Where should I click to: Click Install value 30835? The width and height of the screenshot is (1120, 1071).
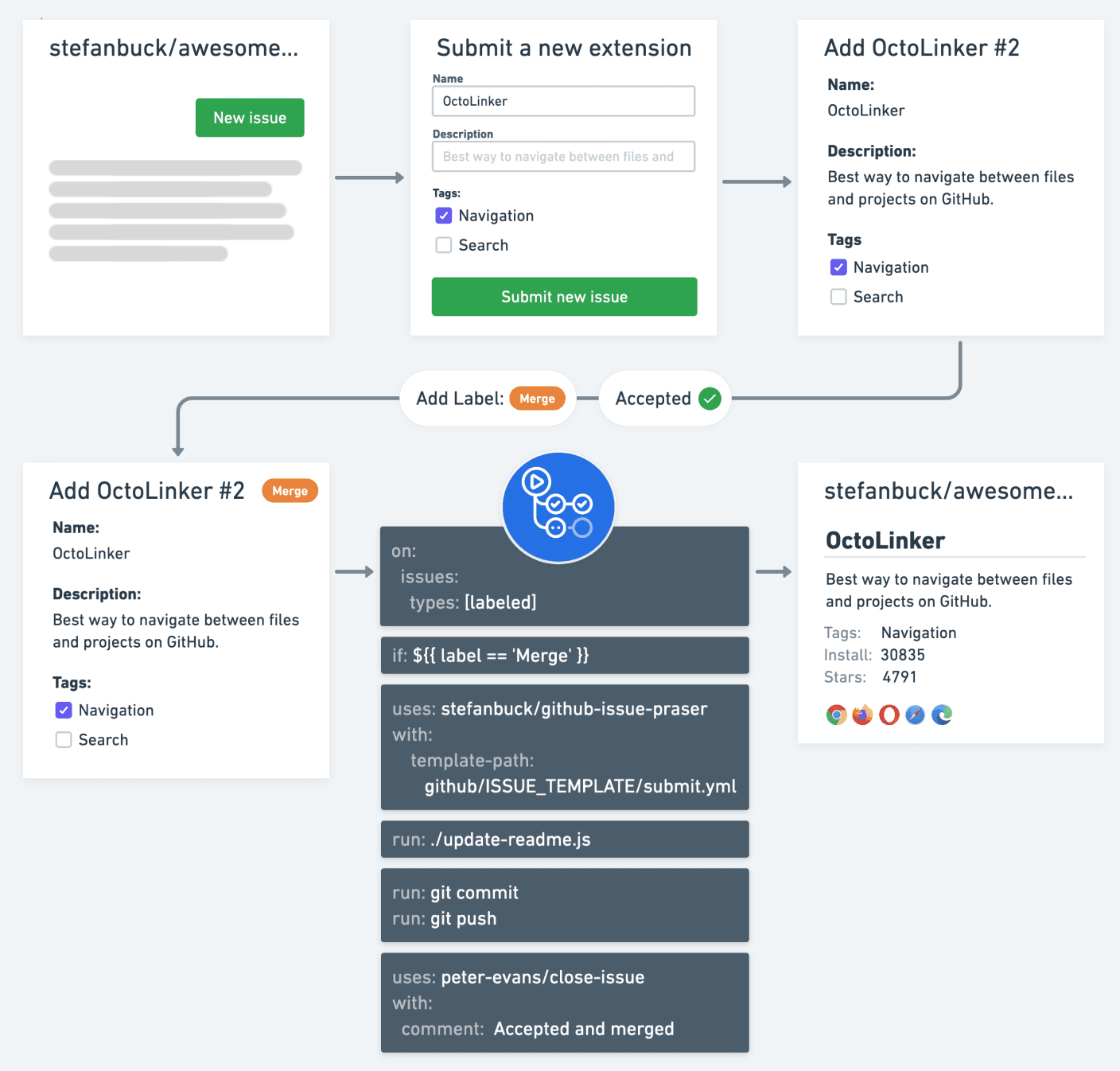(903, 655)
